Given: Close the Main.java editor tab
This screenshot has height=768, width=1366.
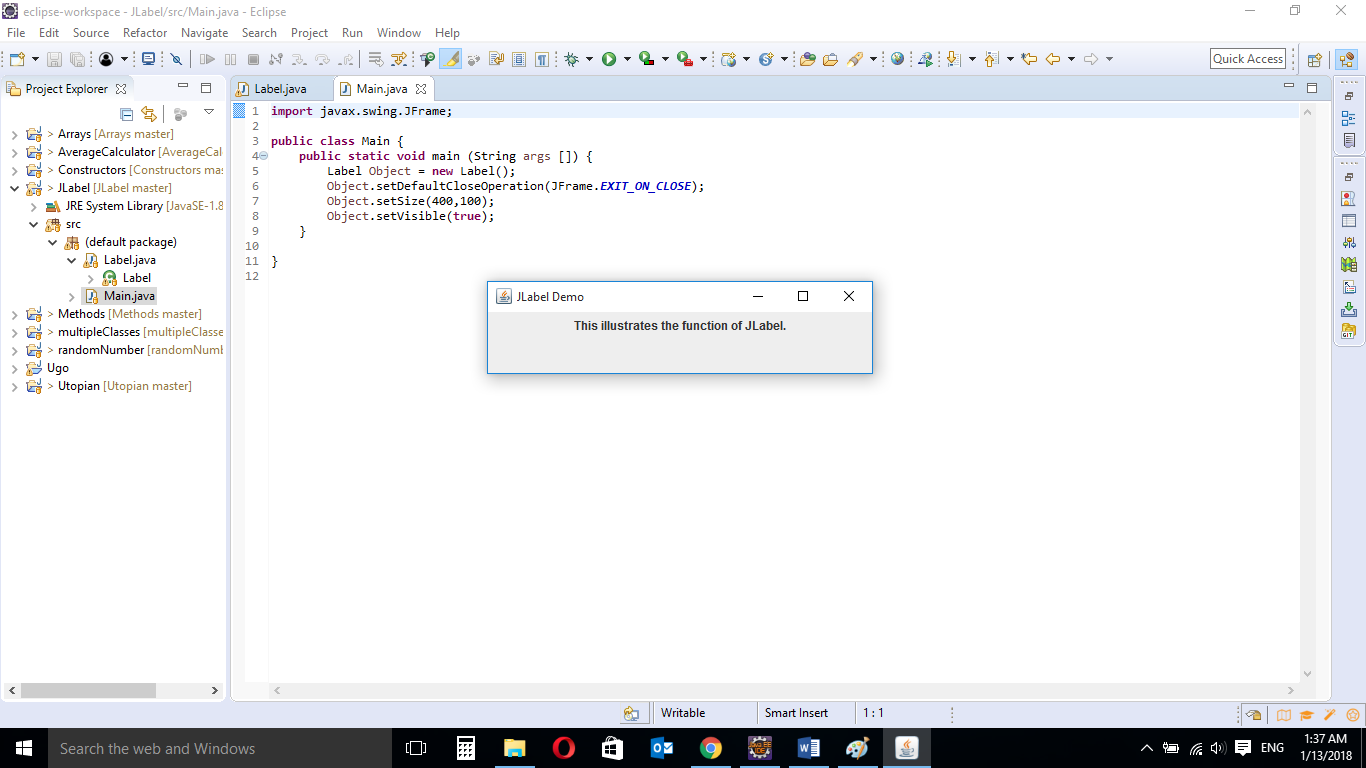Looking at the screenshot, I should tap(421, 89).
